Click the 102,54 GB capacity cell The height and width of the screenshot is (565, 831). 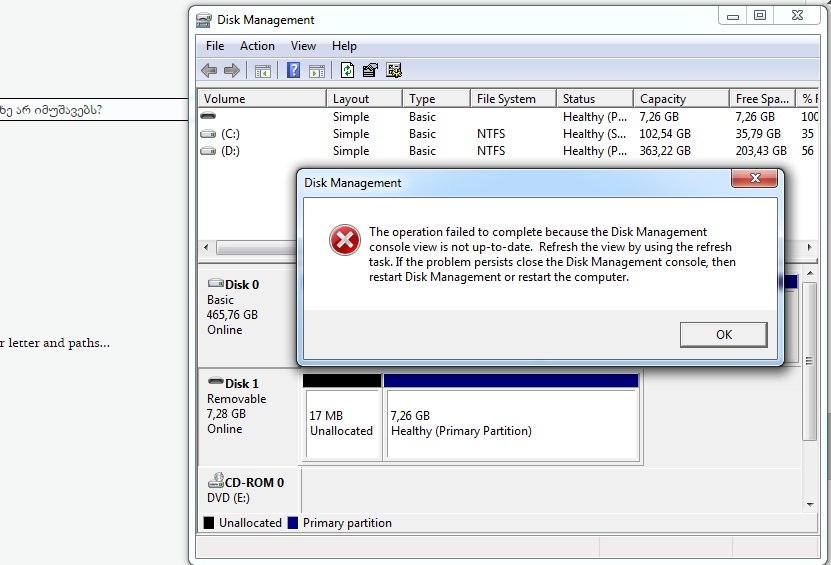point(665,134)
